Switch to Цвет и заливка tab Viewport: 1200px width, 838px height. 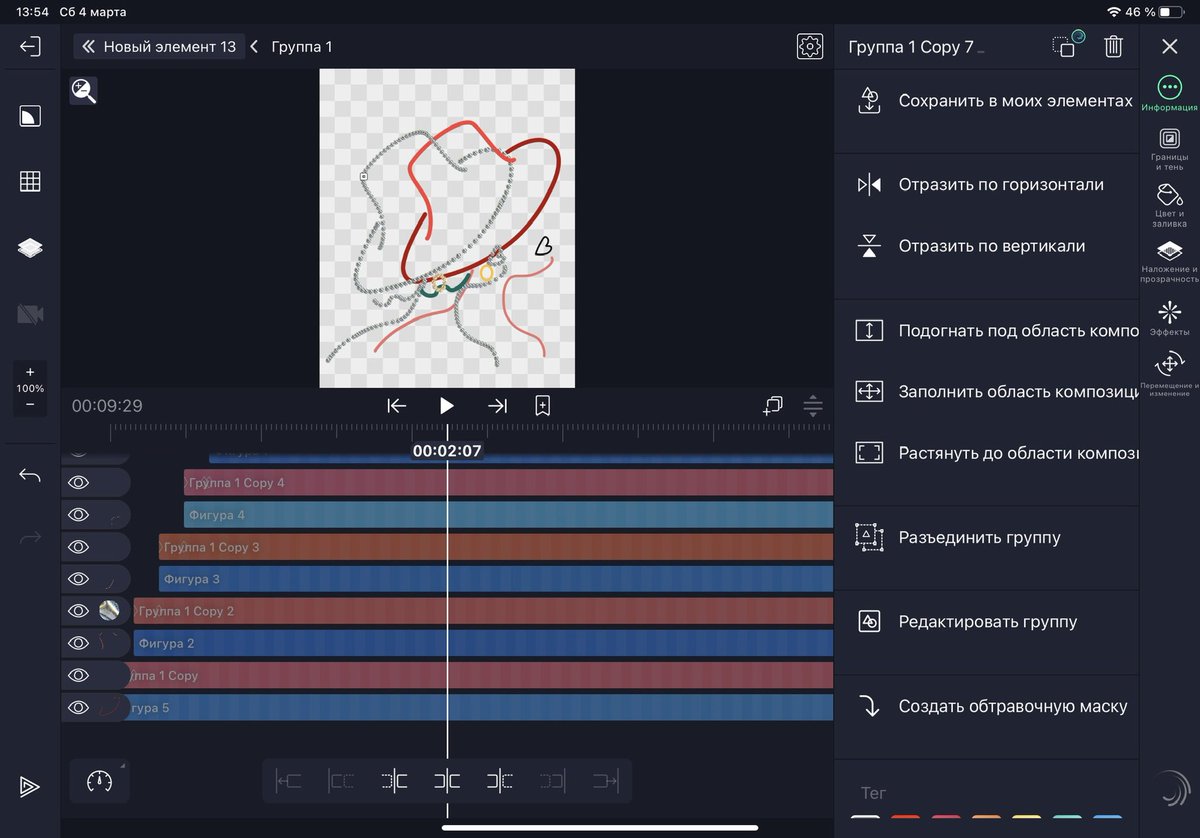pyautogui.click(x=1169, y=205)
